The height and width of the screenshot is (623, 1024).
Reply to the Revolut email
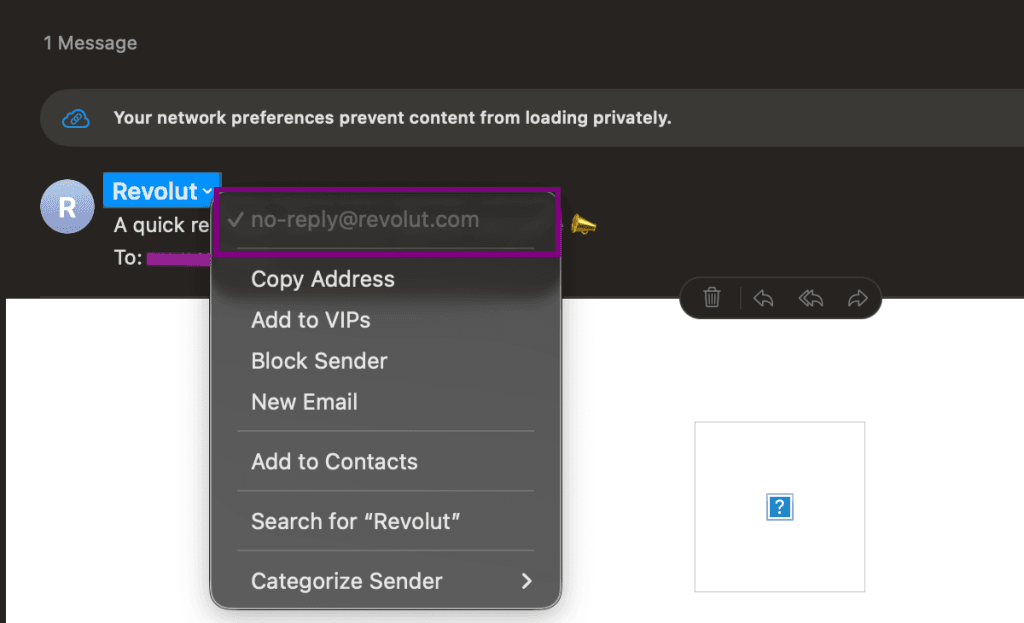point(761,297)
